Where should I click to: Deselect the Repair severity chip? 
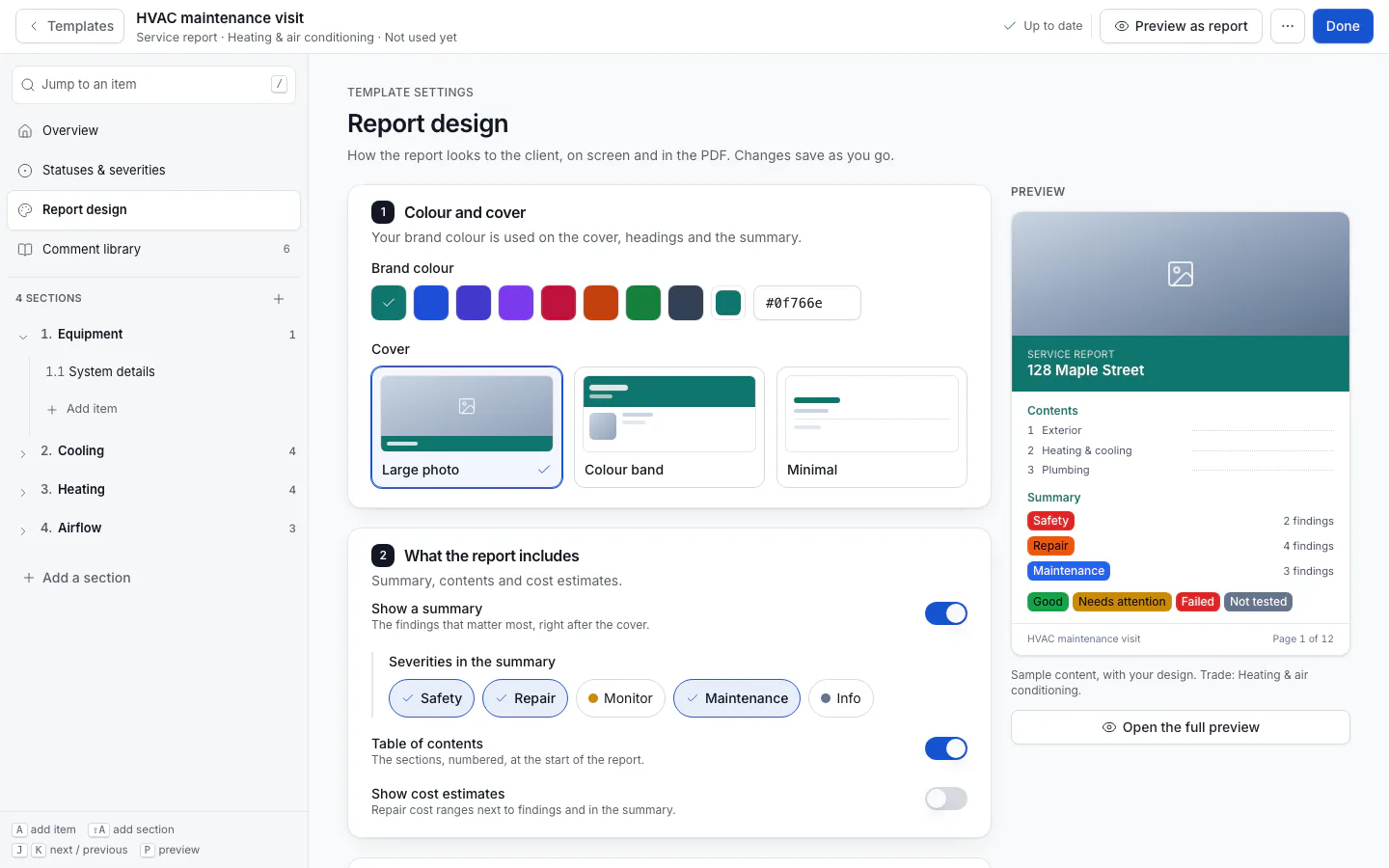tap(525, 698)
